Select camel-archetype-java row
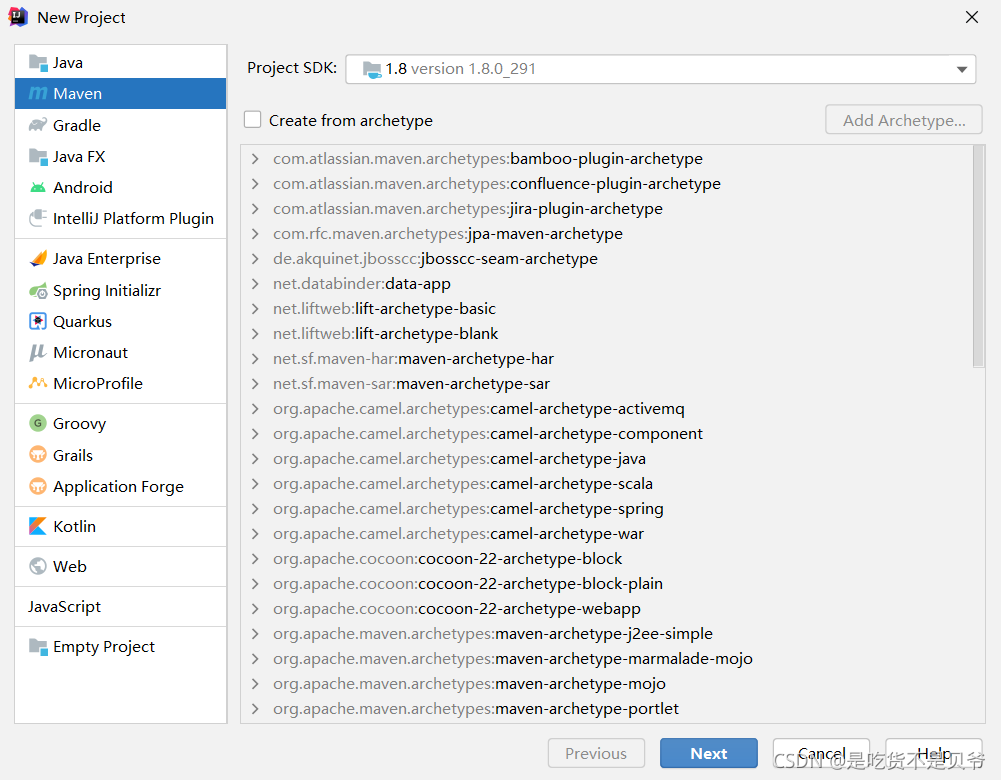Screen dimensions: 1001x780 [606, 459]
